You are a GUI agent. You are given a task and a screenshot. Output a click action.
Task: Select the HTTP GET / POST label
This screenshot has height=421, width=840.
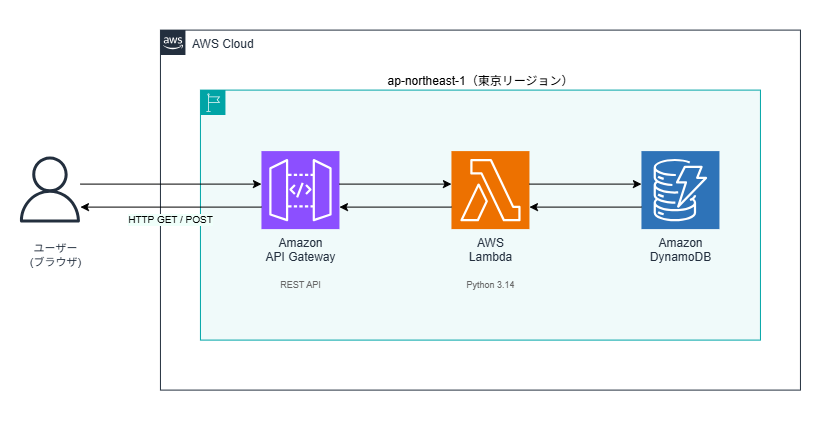click(x=170, y=220)
